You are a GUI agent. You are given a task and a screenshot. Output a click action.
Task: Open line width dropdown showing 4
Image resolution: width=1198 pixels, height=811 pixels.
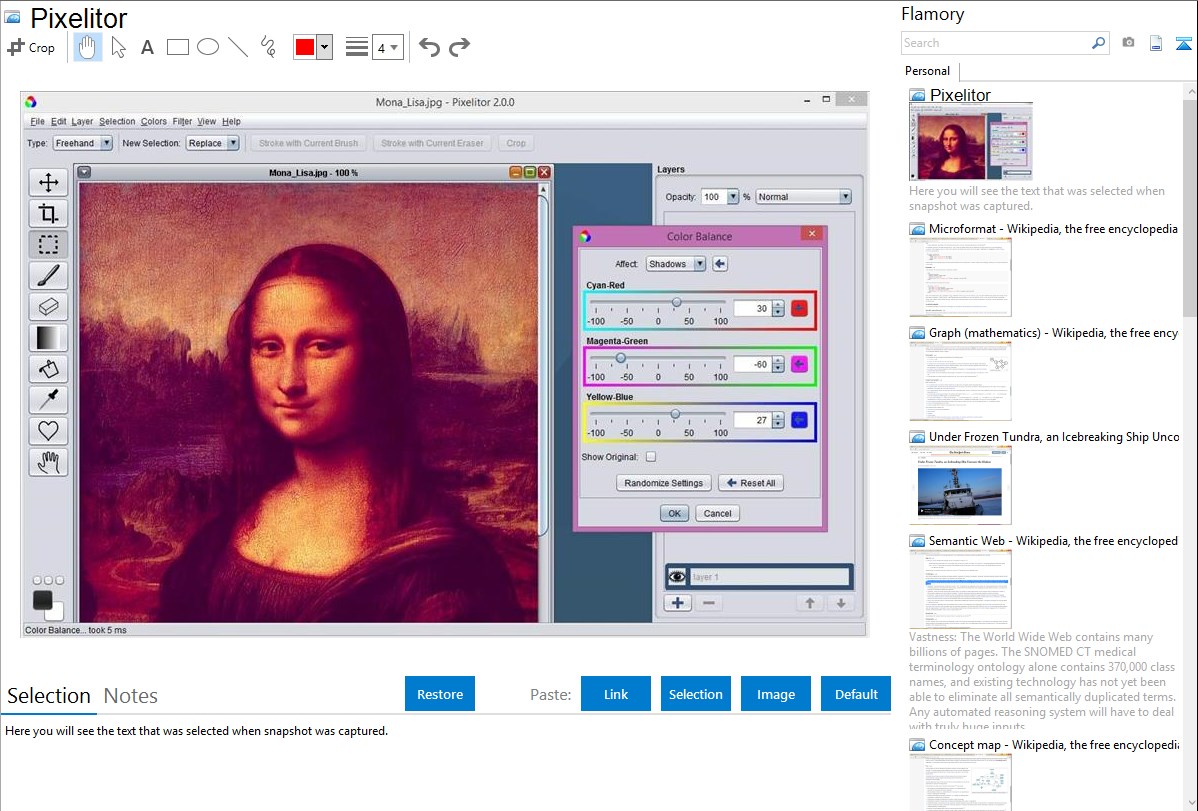[387, 47]
